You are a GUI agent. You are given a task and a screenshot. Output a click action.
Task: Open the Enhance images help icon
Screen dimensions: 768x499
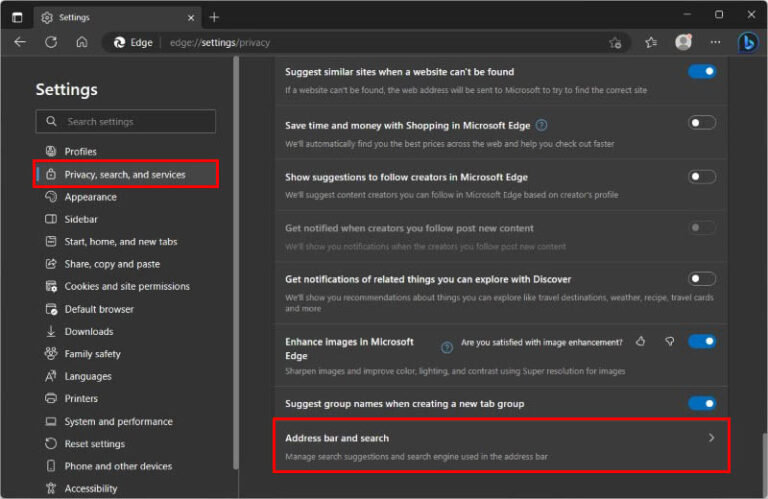[447, 347]
